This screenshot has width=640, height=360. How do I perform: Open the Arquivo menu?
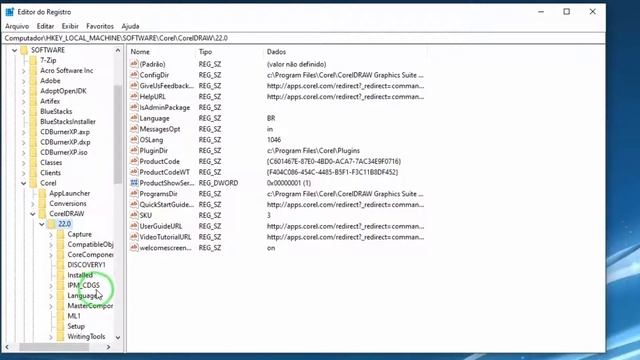[17, 26]
